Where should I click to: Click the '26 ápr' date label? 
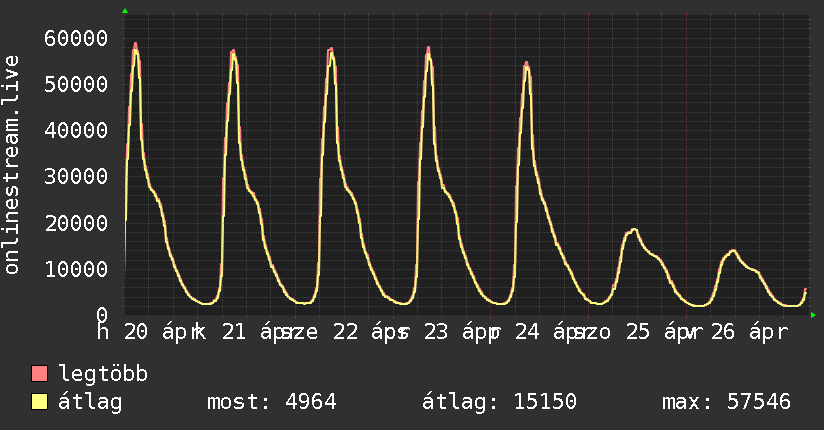[x=749, y=332]
